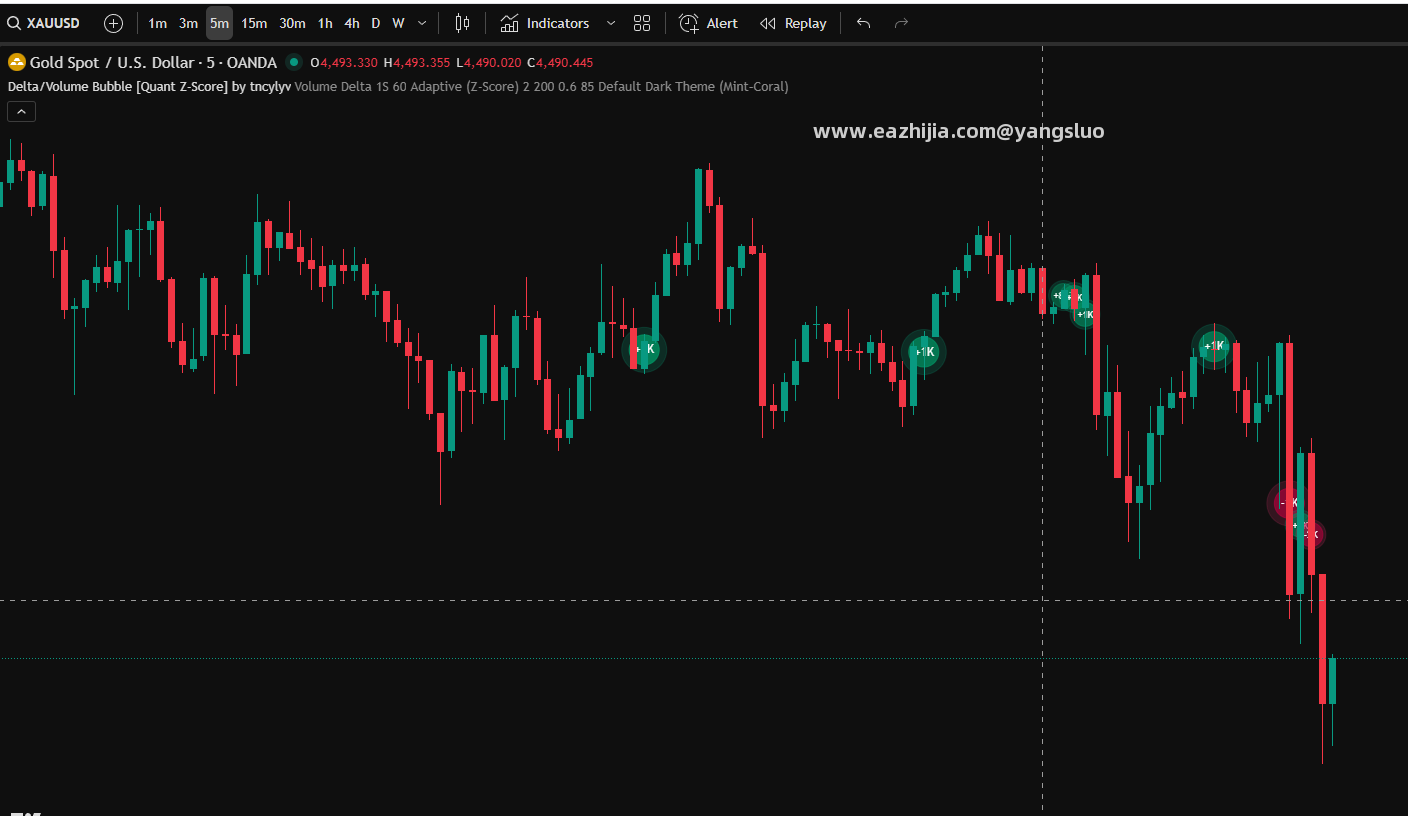Open the candlestick chart type selector
The width and height of the screenshot is (1408, 816).
pyautogui.click(x=462, y=23)
